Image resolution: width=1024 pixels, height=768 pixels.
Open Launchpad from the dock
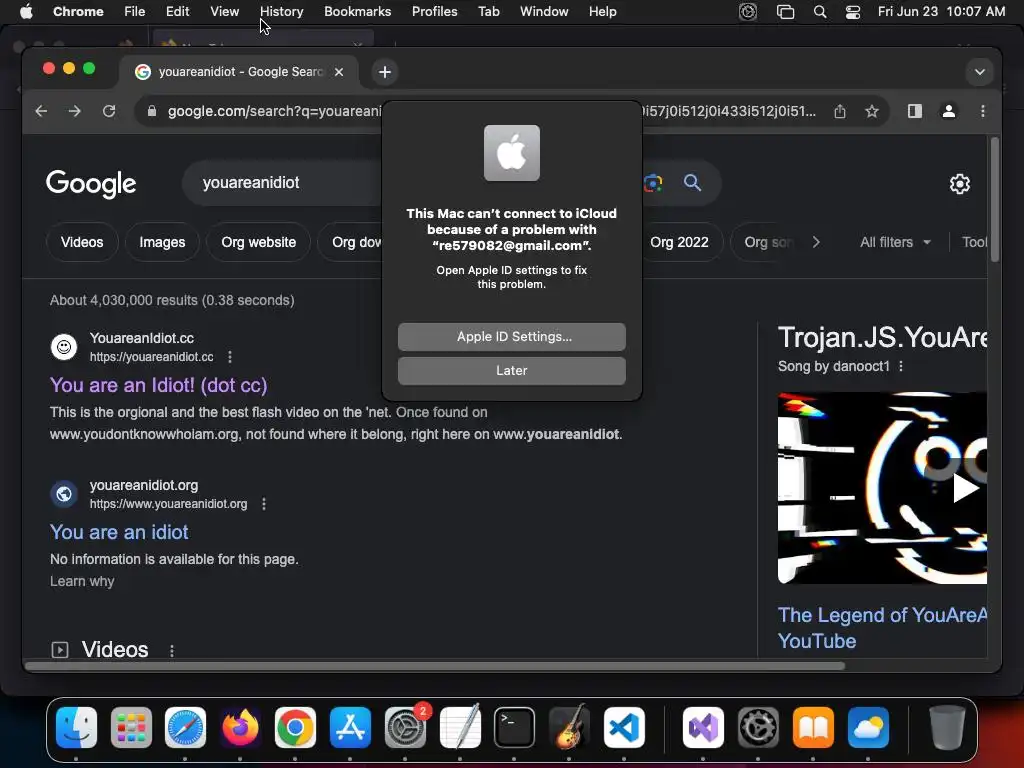pyautogui.click(x=131, y=728)
